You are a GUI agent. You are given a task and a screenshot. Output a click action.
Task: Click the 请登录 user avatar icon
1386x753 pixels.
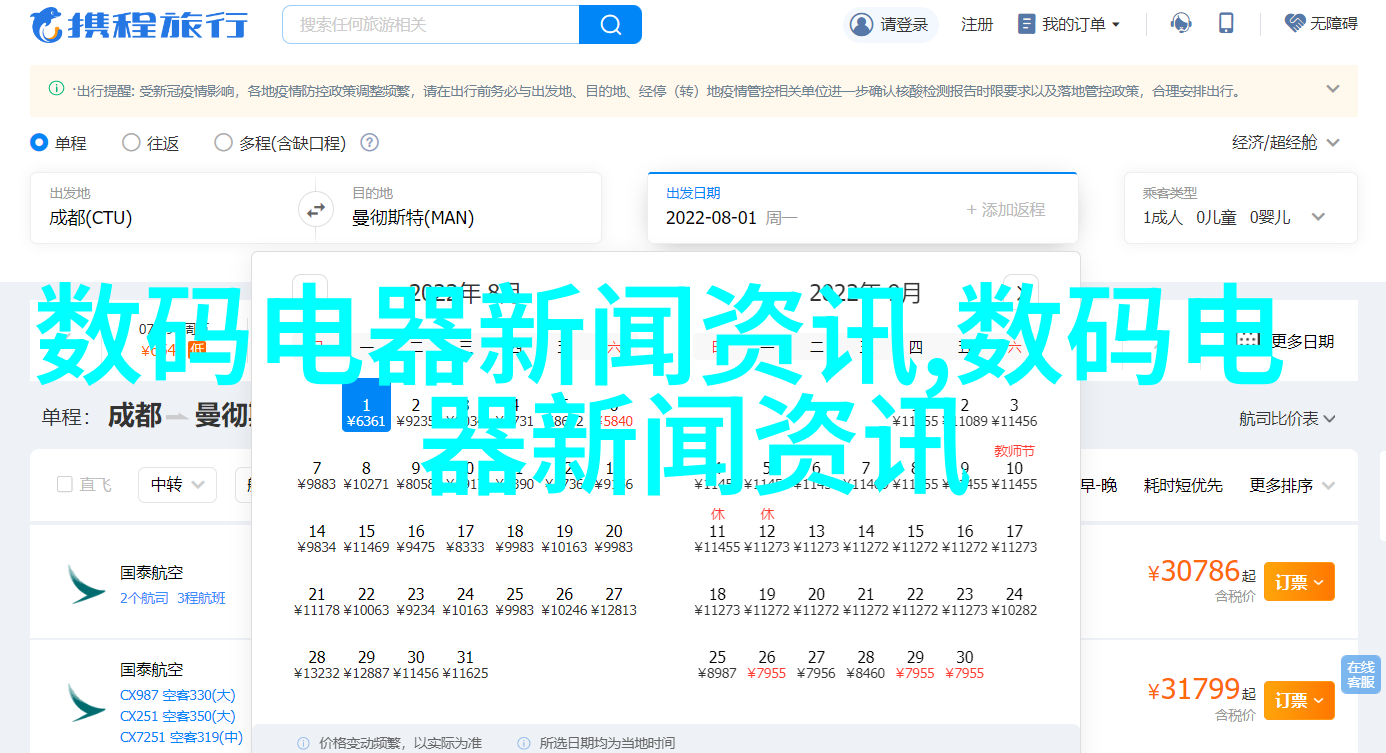pyautogui.click(x=860, y=24)
